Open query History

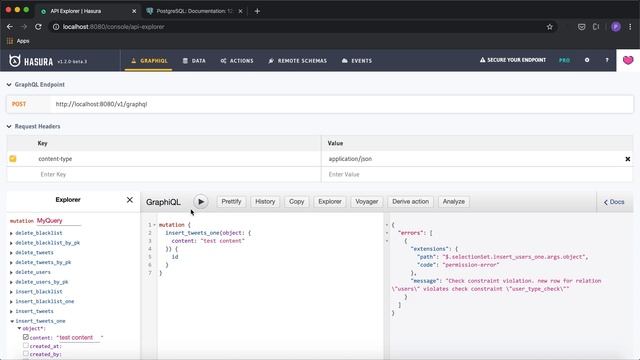(265, 202)
